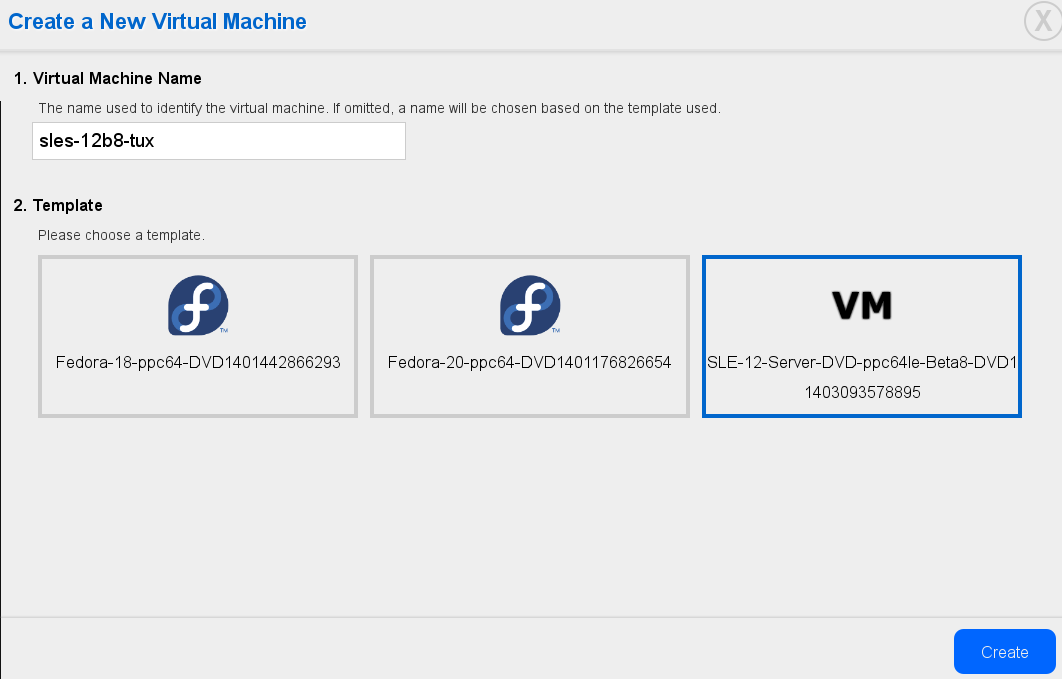Click the VM icon on SLE-12 template
1062x679 pixels.
862,305
